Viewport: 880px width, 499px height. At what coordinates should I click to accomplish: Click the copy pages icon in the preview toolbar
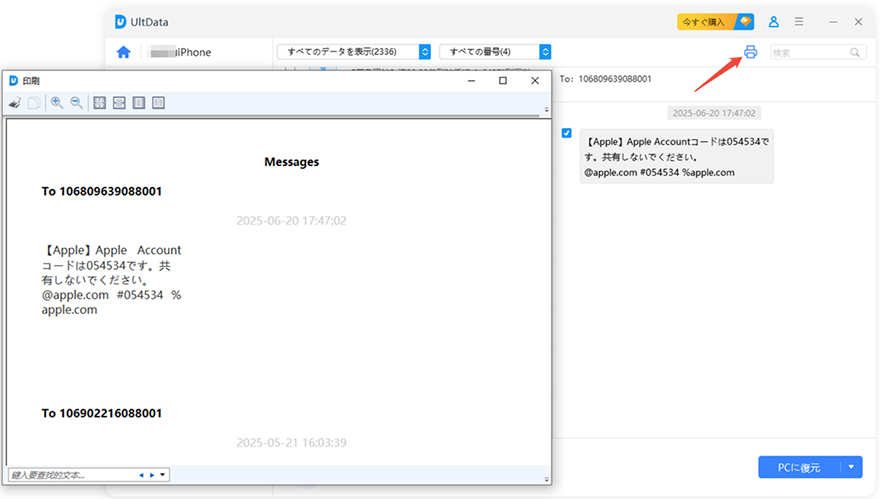(34, 103)
